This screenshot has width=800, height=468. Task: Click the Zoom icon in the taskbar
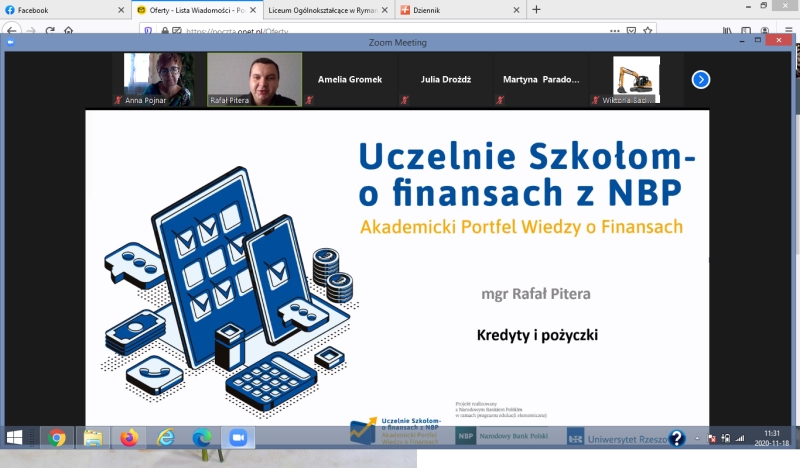pos(238,438)
